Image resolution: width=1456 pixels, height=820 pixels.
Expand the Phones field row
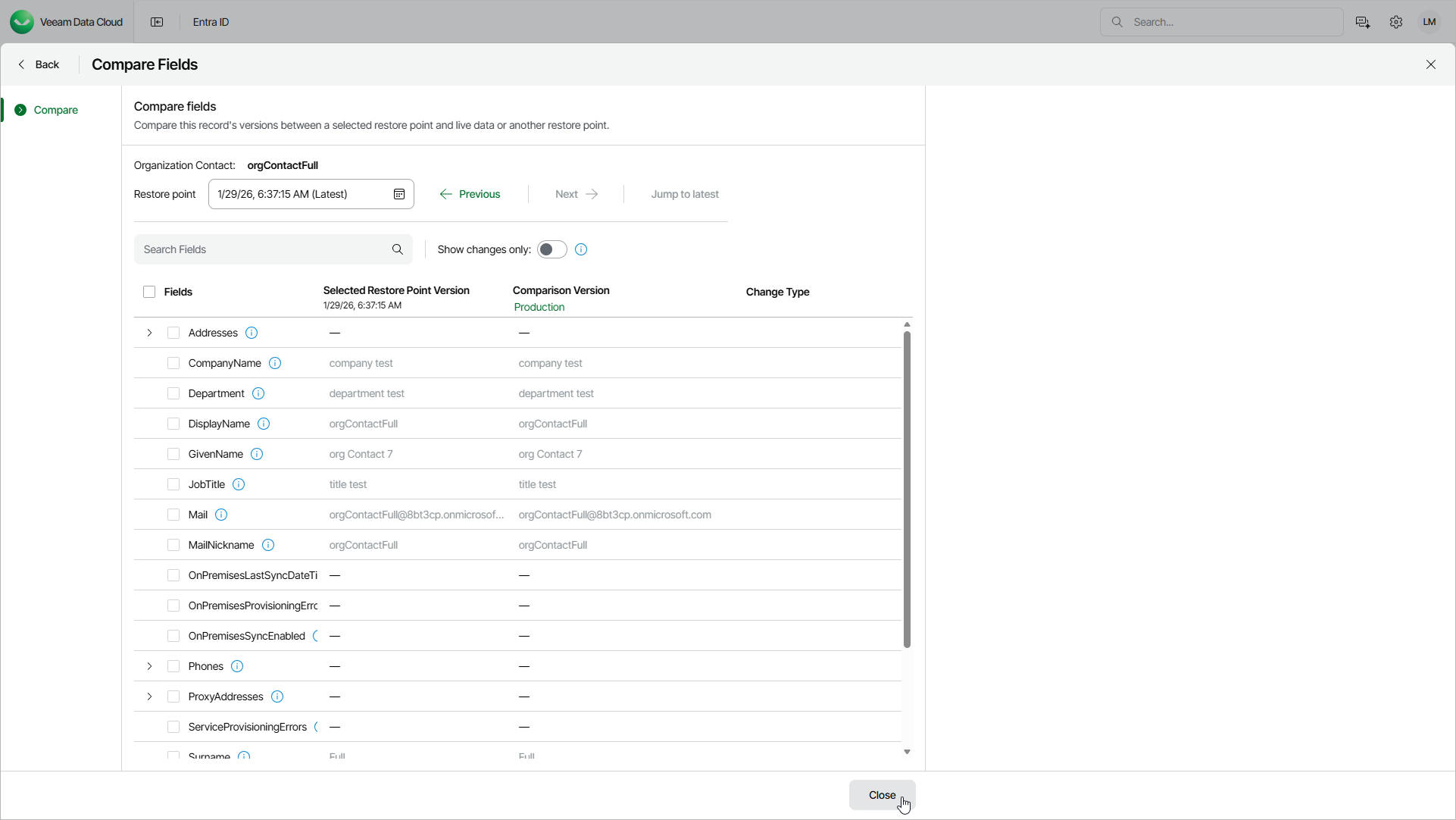[149, 666]
